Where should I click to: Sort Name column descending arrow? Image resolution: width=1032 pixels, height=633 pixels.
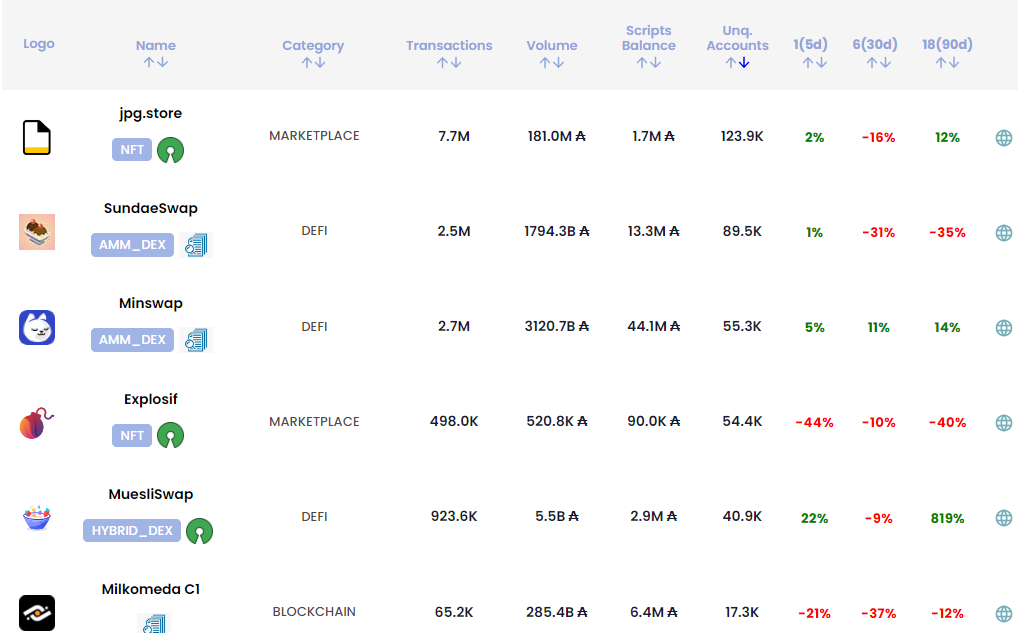coord(163,63)
